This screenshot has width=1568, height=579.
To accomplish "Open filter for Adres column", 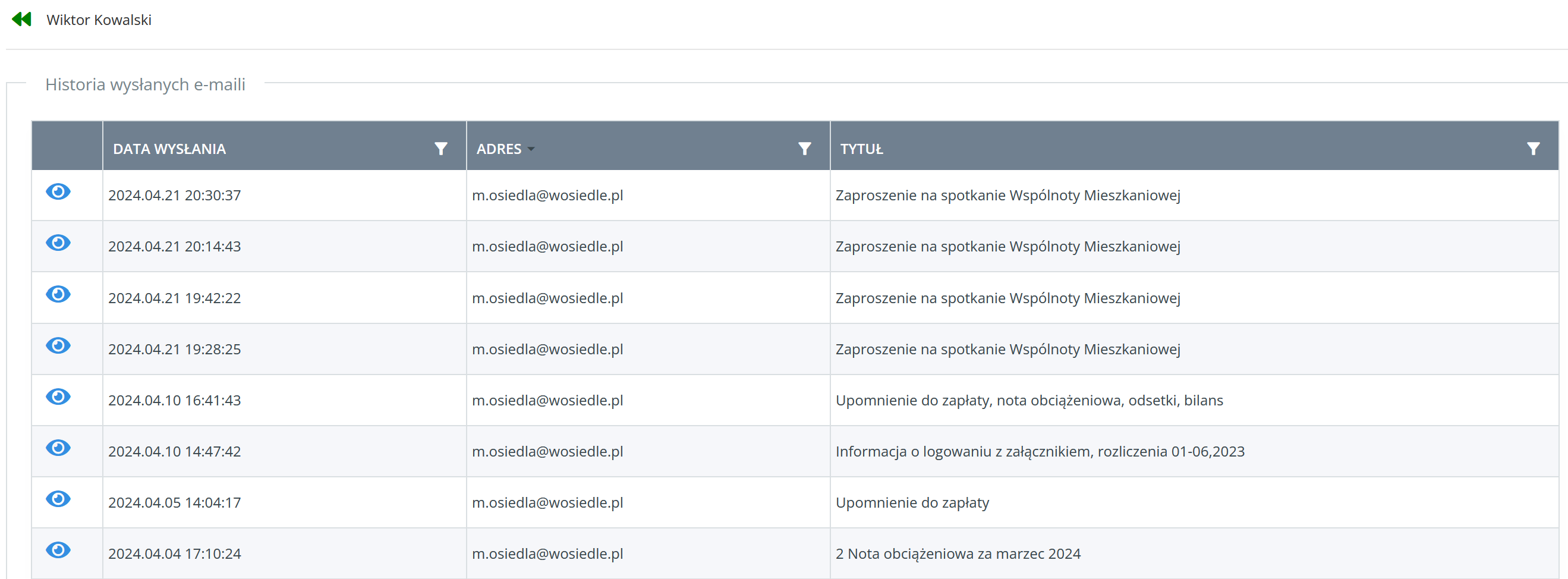I will [804, 149].
